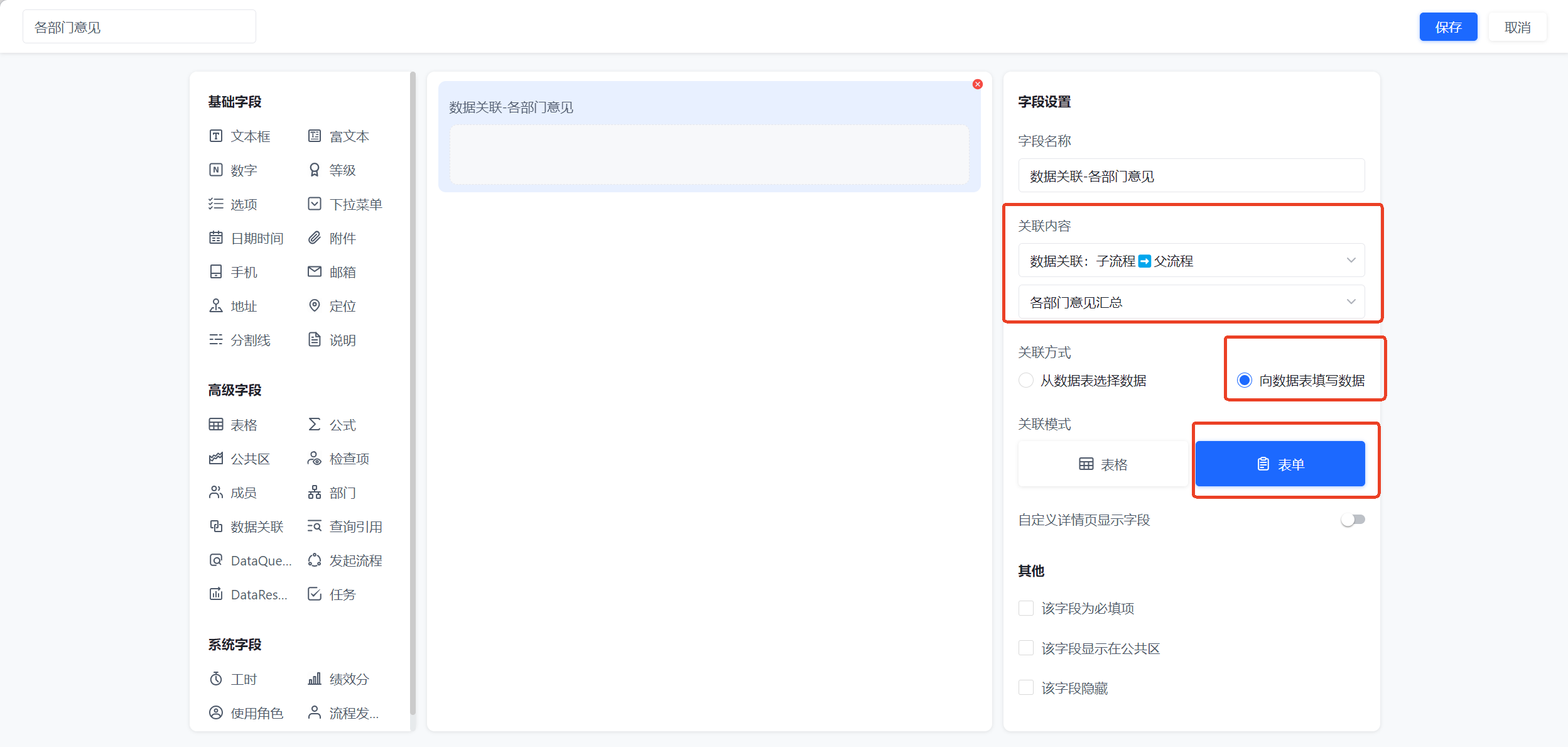Switch 关联模式 to 表单 mode
The width and height of the screenshot is (1568, 747).
[x=1280, y=464]
